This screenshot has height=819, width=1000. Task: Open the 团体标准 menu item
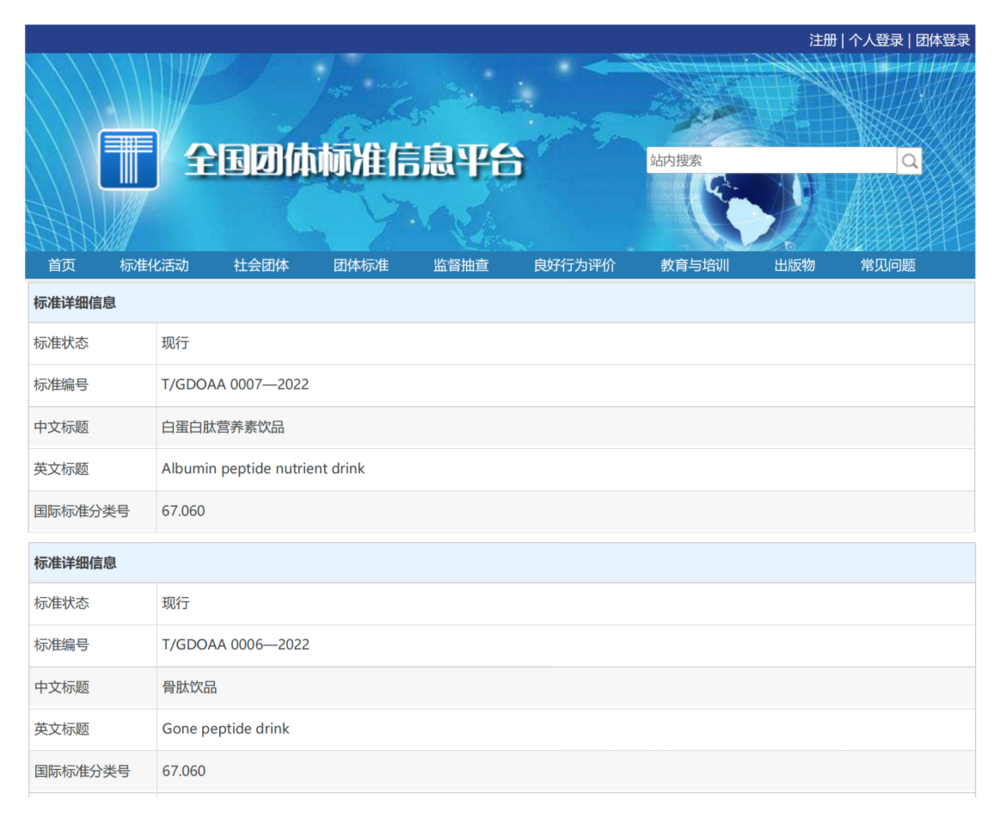click(x=361, y=265)
